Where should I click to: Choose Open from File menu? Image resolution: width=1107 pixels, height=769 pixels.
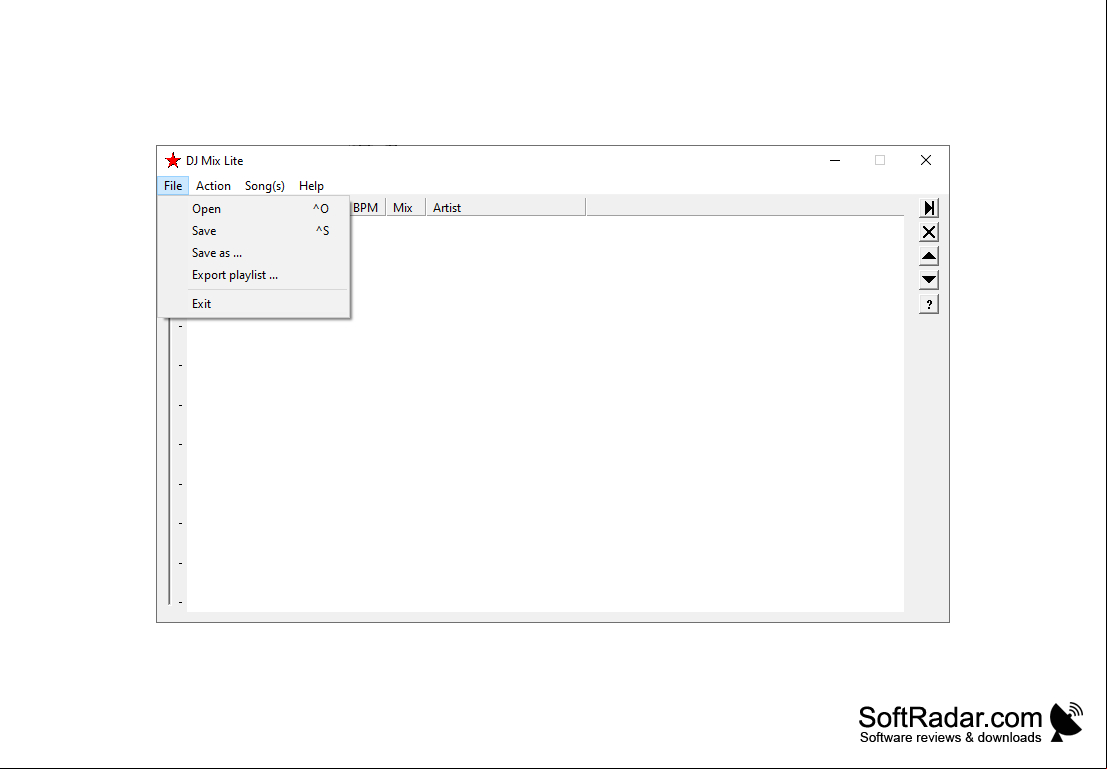pyautogui.click(x=254, y=209)
